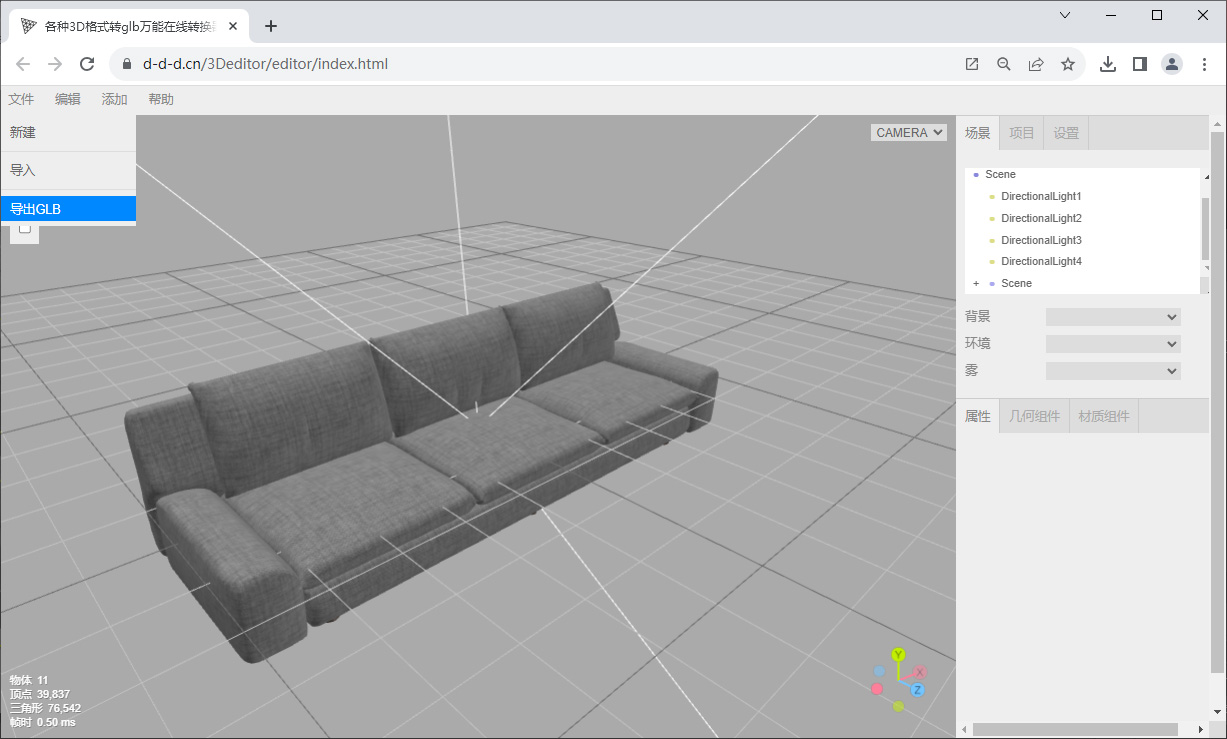Image resolution: width=1227 pixels, height=739 pixels.
Task: Choose 导入 from the file menu
Action: 68,170
